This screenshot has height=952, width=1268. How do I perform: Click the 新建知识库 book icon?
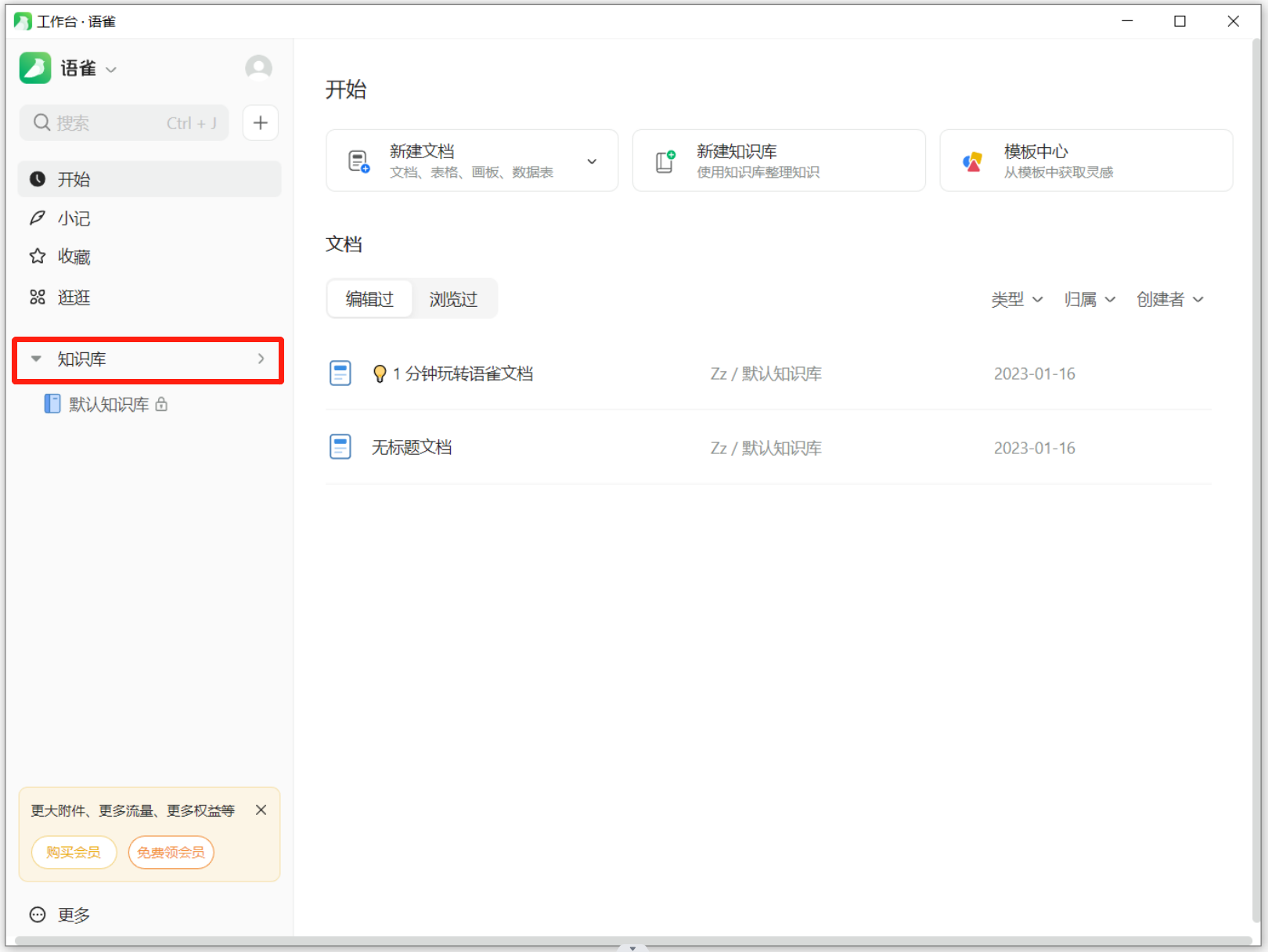pyautogui.click(x=665, y=161)
